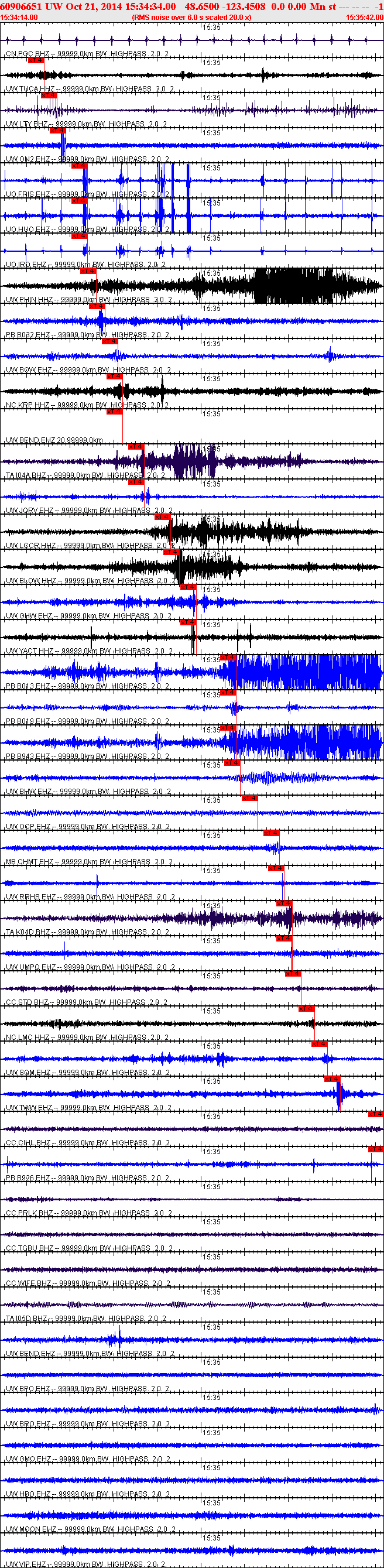Click the CN.PGC.BHZ station label
This screenshot has width=384, height=1568.
click(x=28, y=54)
